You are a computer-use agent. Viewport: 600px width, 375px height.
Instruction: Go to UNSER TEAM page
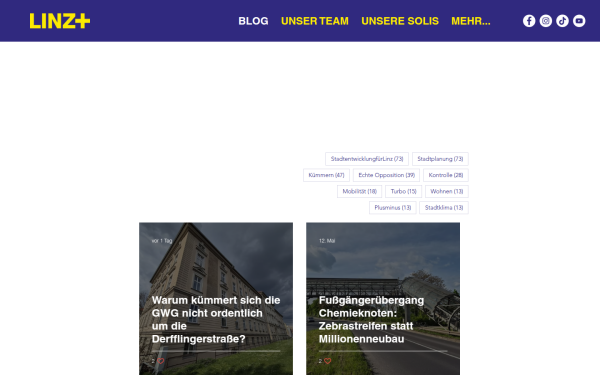(x=315, y=21)
